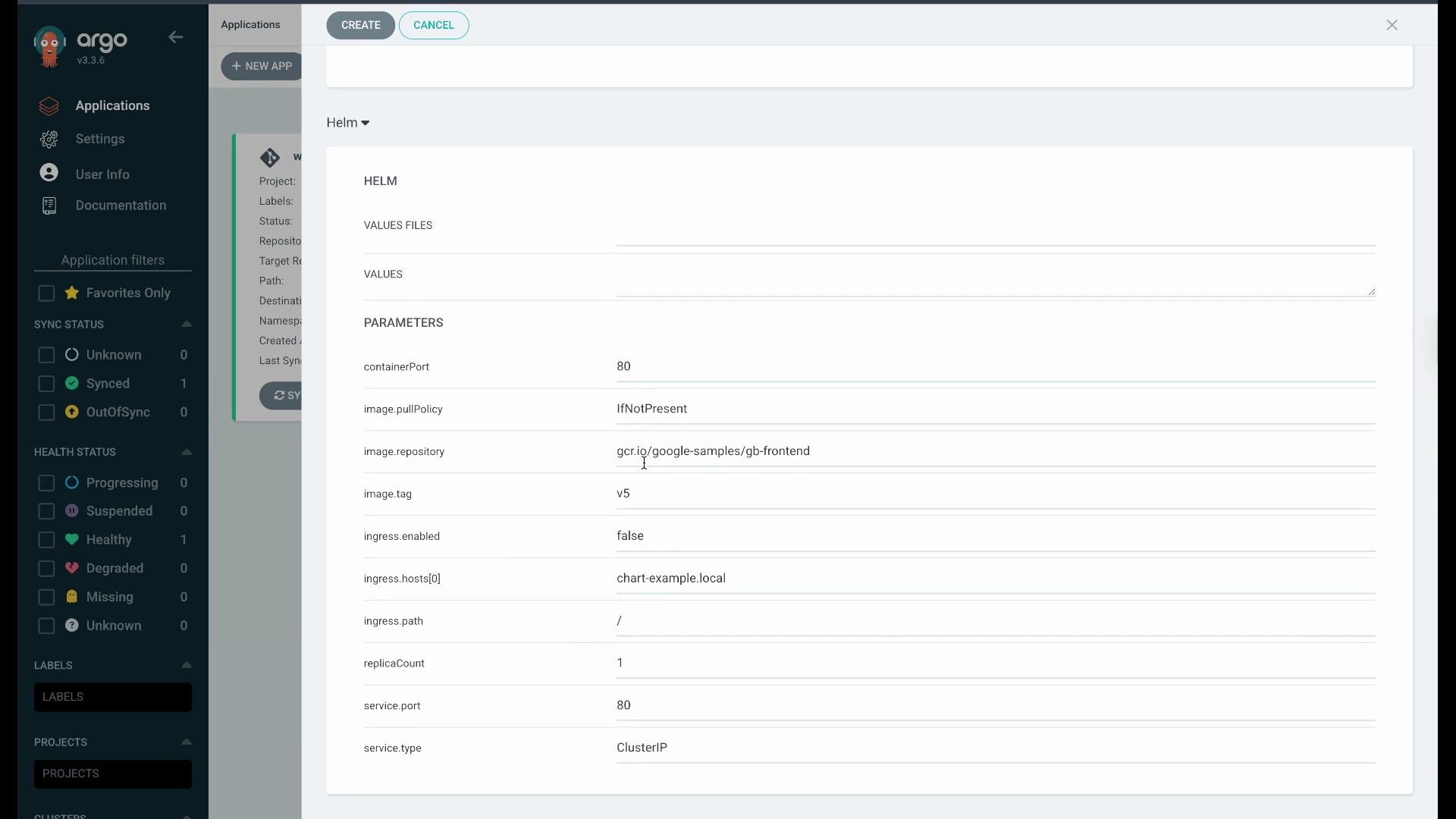The height and width of the screenshot is (819, 1456).
Task: Toggle Favorites Only checkbox
Action: coord(46,293)
